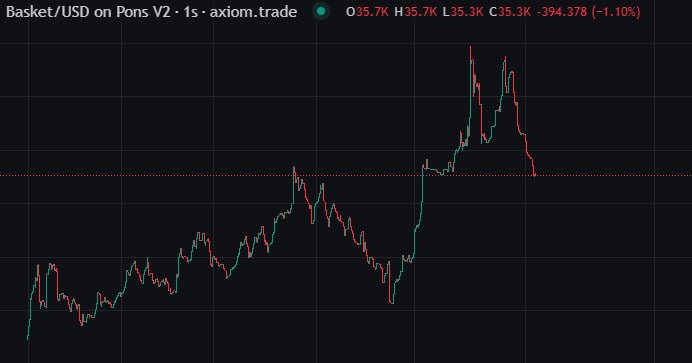Click the Close value C35.3K

tap(510, 11)
